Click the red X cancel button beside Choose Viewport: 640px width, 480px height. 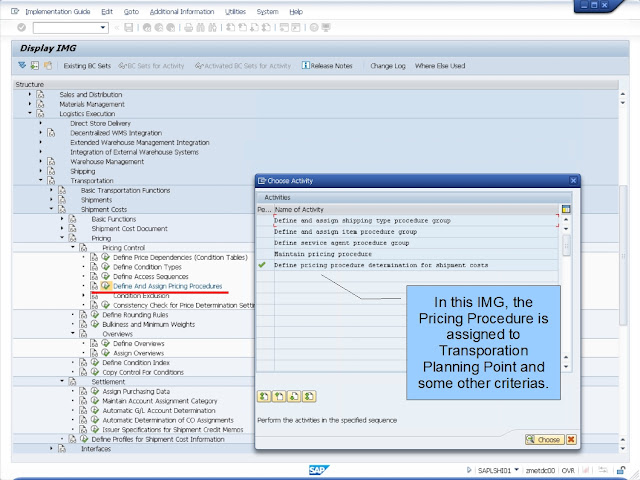tap(571, 439)
